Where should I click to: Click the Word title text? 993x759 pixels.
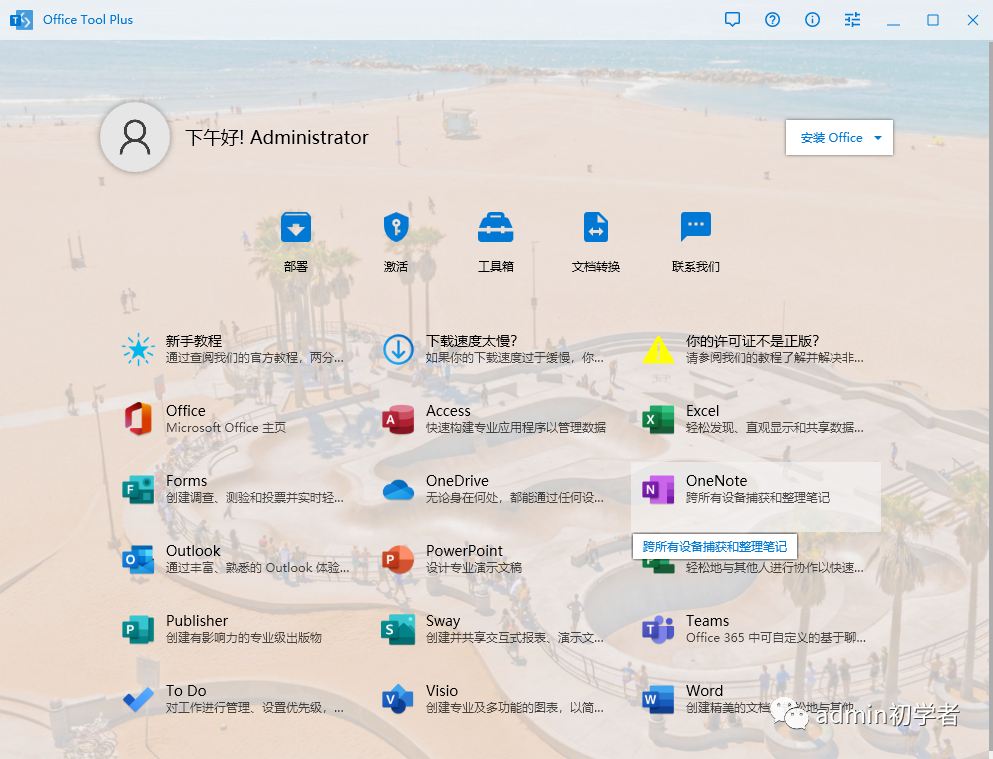(704, 691)
